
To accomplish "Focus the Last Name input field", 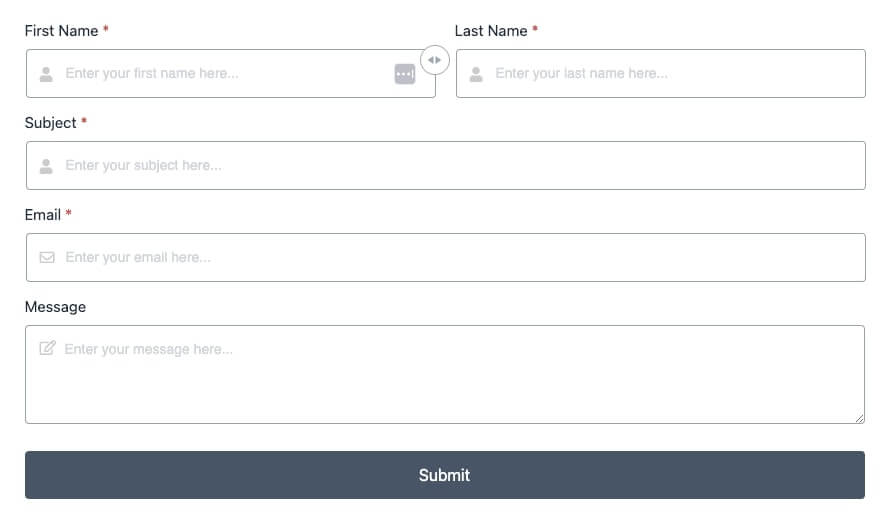I will 670,74.
